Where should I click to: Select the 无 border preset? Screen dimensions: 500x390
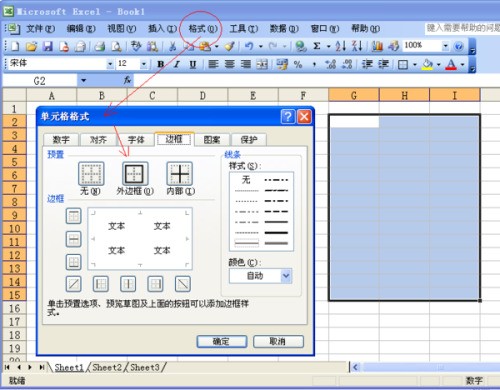91,174
